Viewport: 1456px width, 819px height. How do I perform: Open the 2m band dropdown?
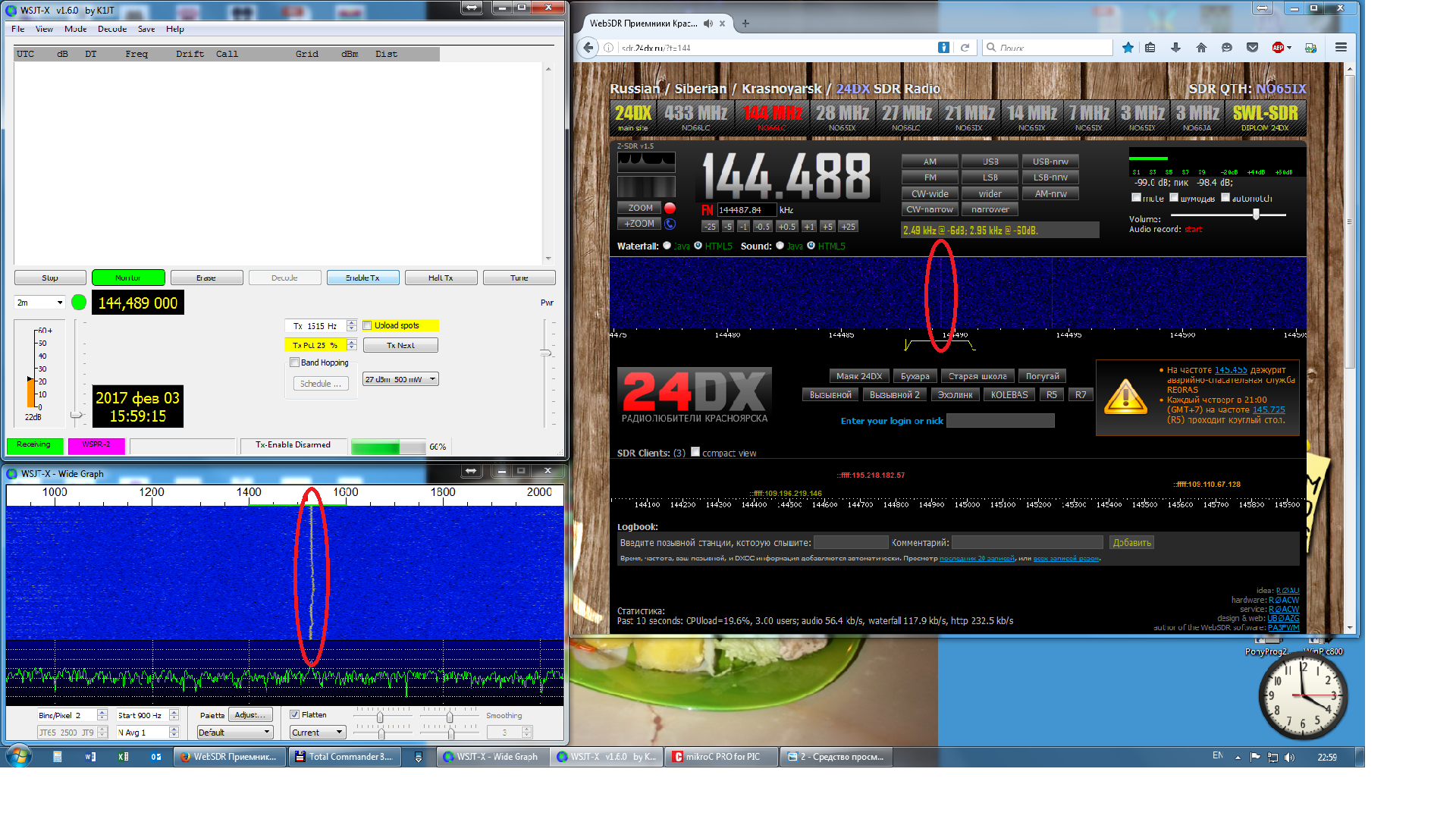click(40, 303)
